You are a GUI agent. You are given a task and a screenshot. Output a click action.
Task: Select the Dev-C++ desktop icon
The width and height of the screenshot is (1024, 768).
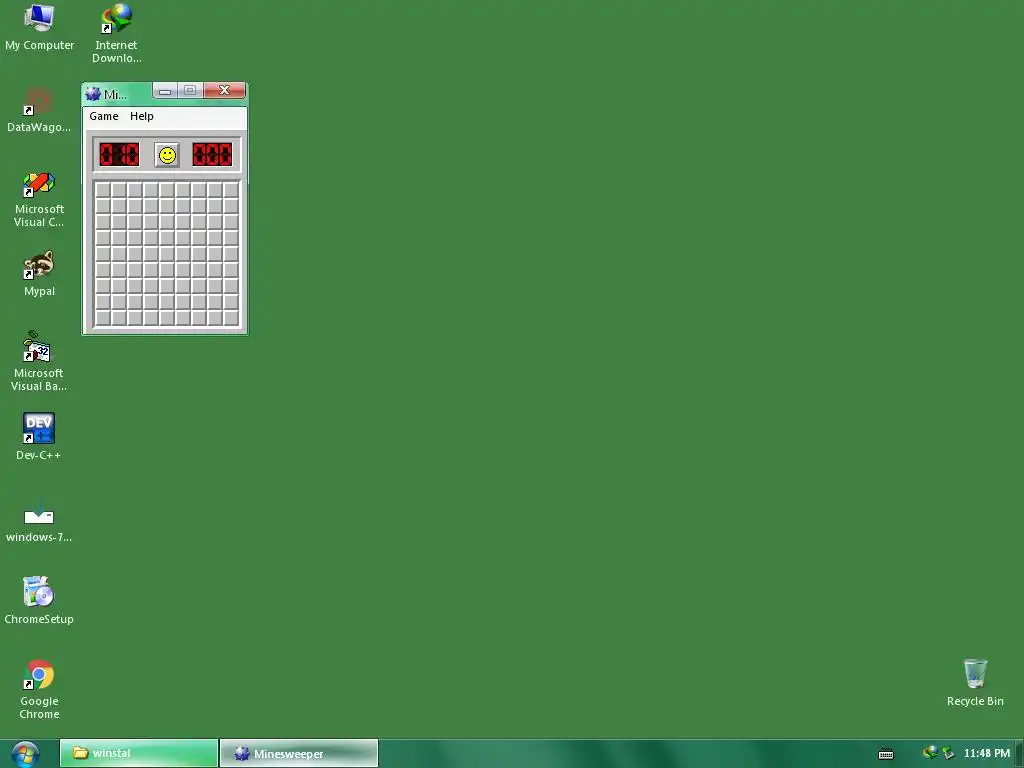point(39,436)
